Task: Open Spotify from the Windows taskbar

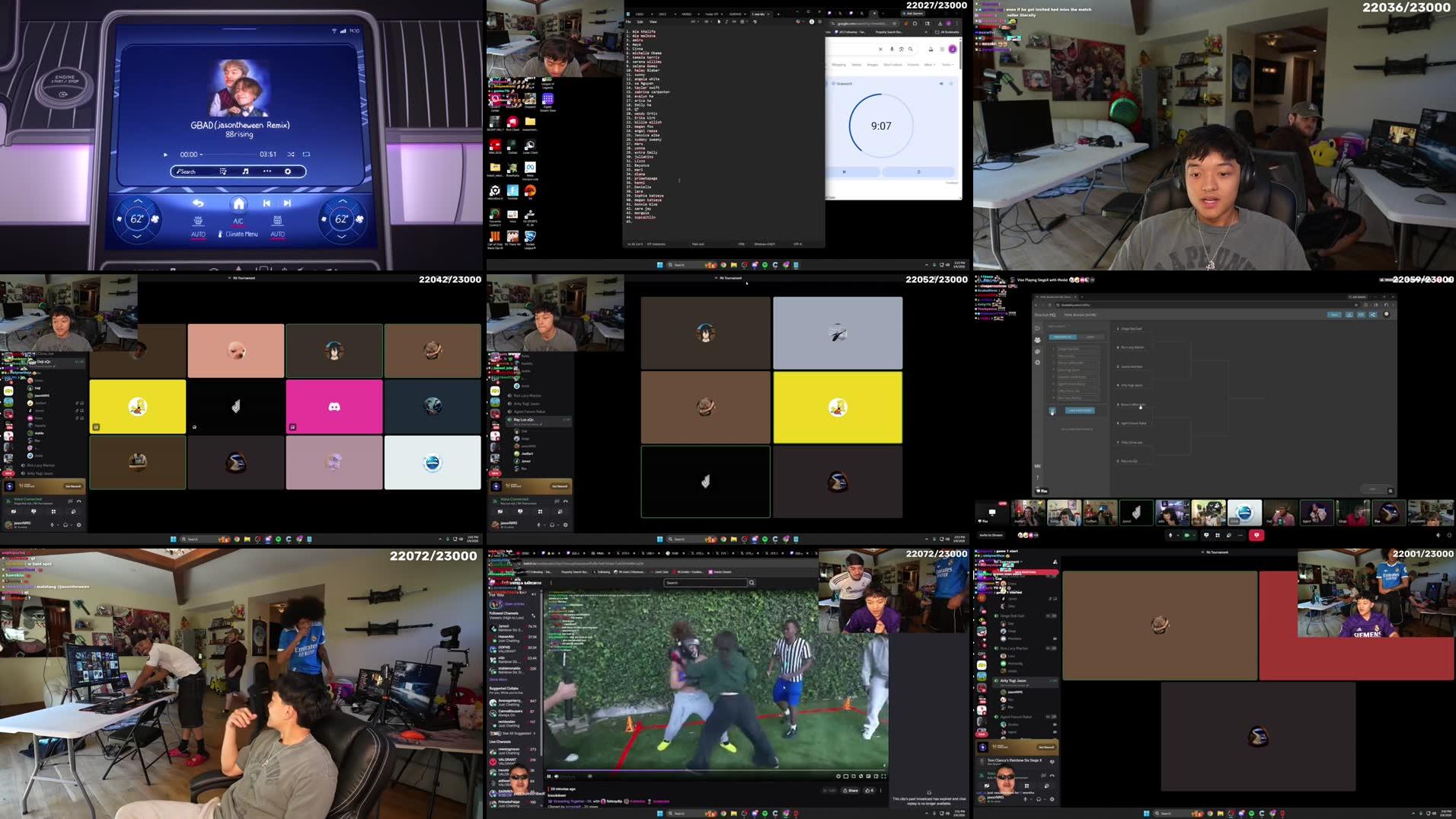Action: pos(765,264)
